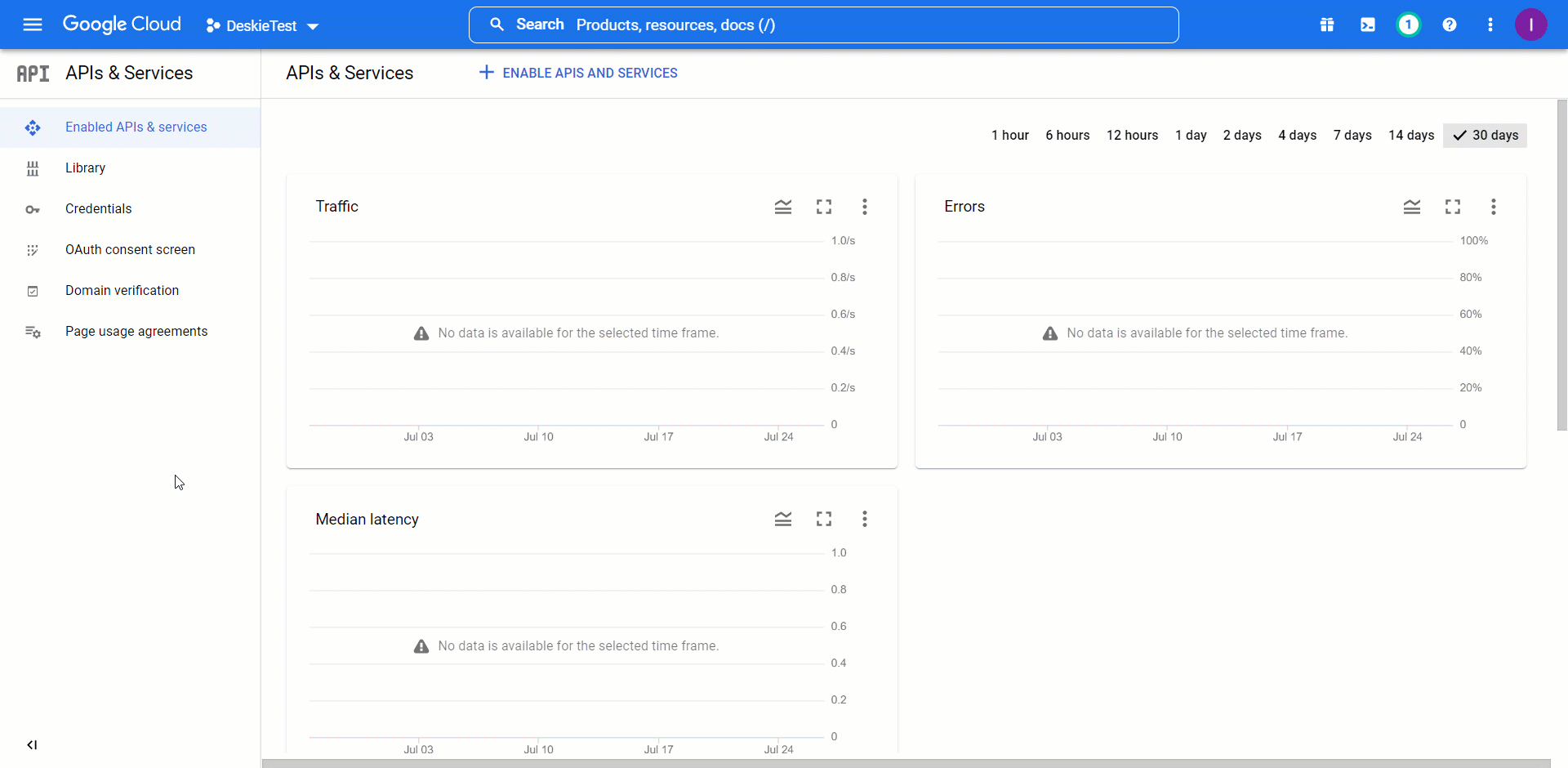The image size is (1568, 768).
Task: Open the help question mark icon
Action: (1450, 25)
